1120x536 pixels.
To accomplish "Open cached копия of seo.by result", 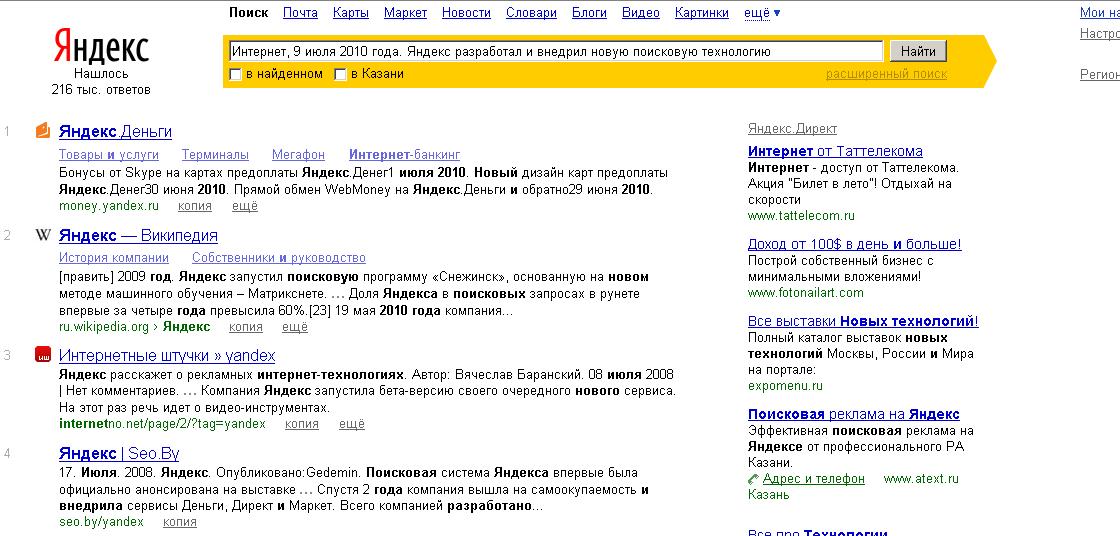I will [180, 521].
